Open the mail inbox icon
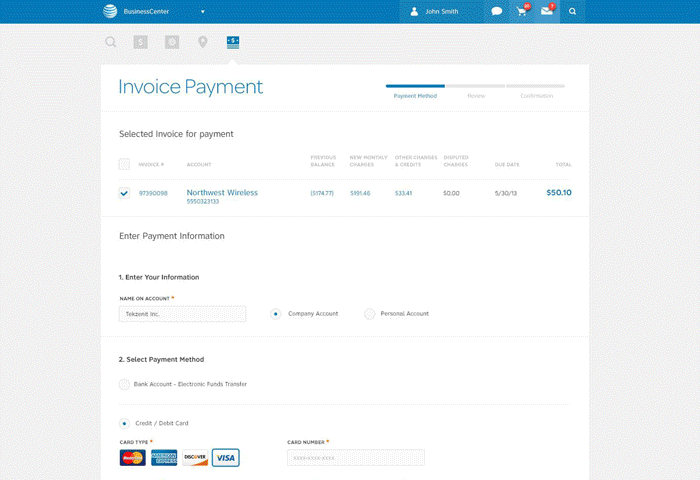The width and height of the screenshot is (700, 480). point(547,11)
